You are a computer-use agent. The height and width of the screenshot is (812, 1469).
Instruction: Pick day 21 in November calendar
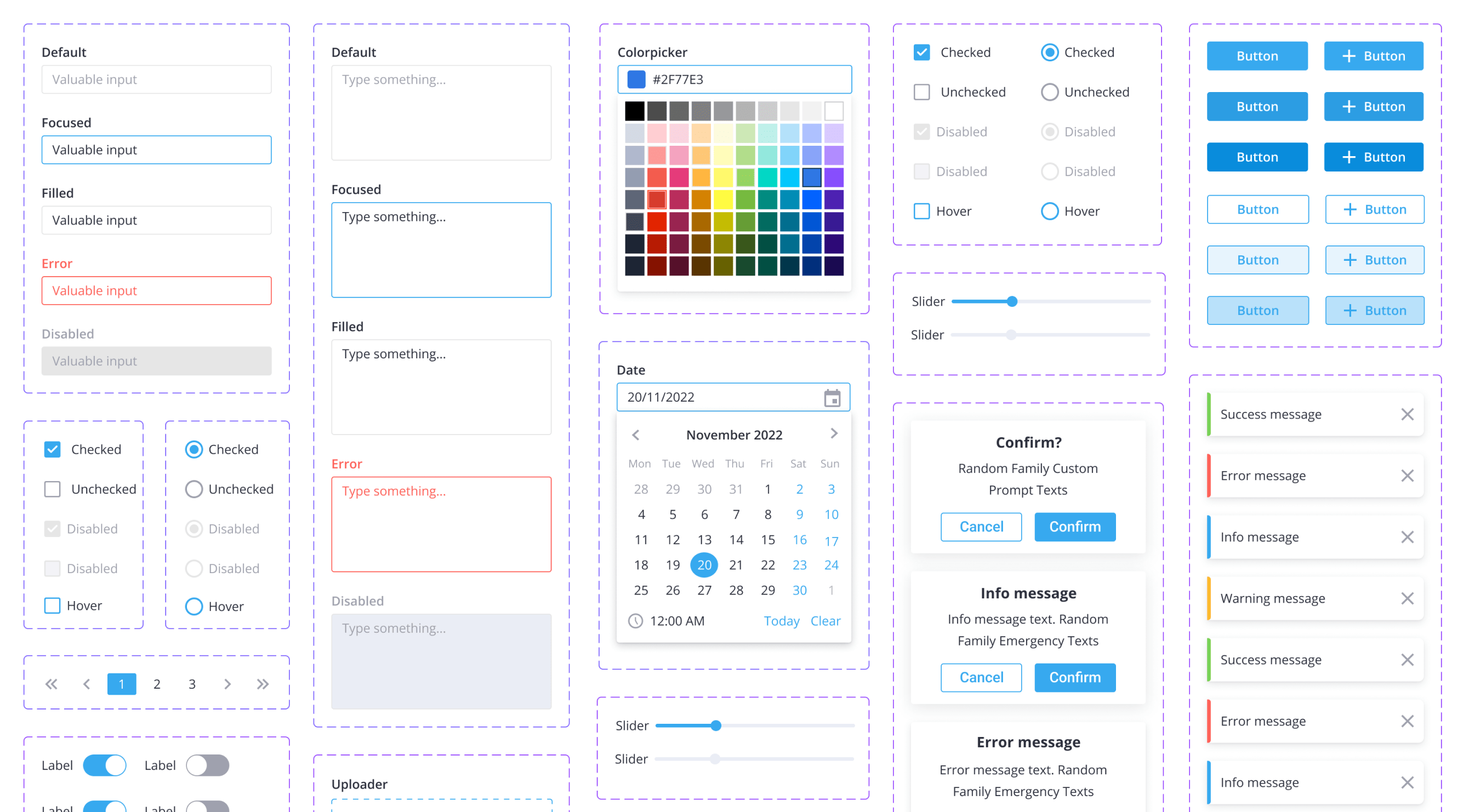click(736, 565)
